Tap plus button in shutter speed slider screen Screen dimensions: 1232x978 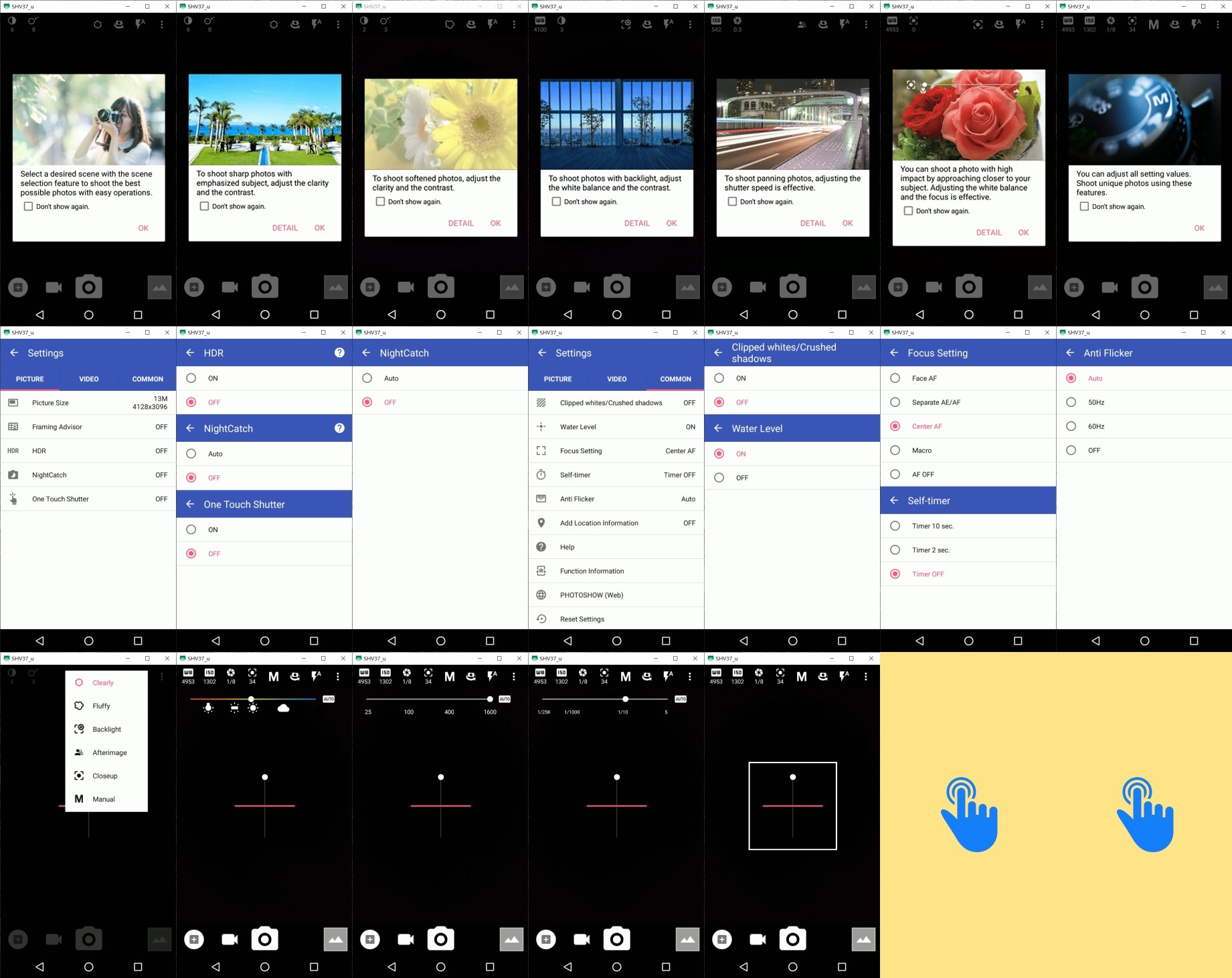(x=546, y=939)
